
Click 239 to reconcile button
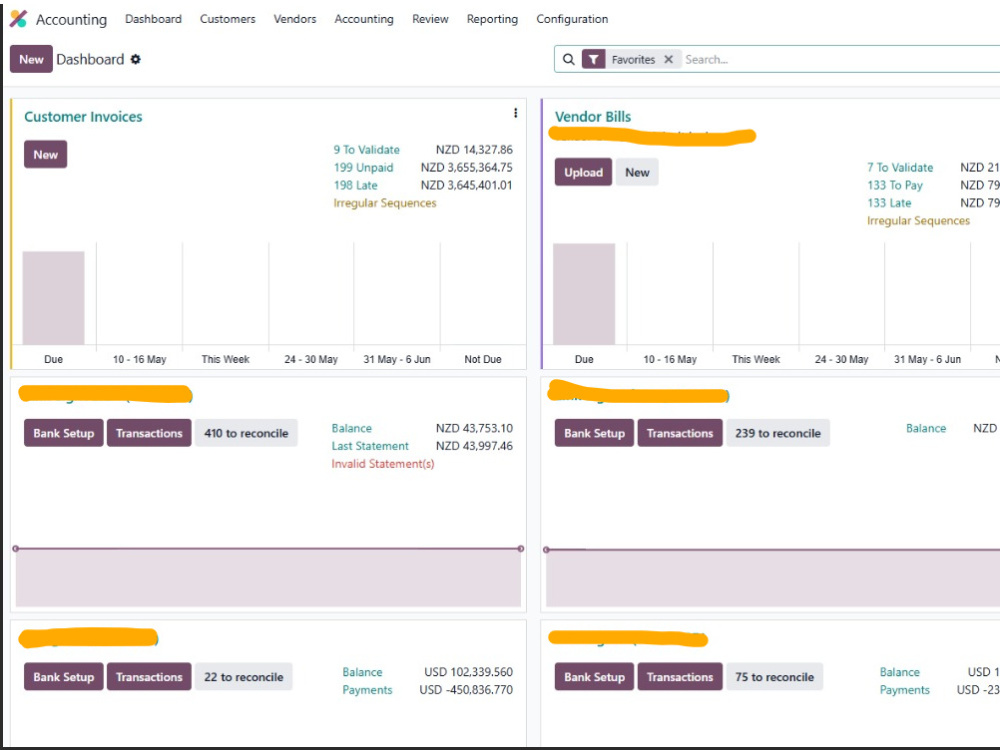point(777,433)
